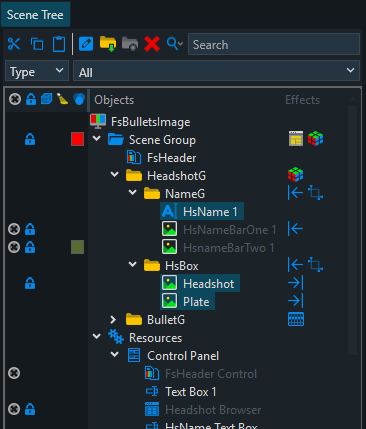
Task: Switch to the Scene Tree tab
Action: pos(35,15)
